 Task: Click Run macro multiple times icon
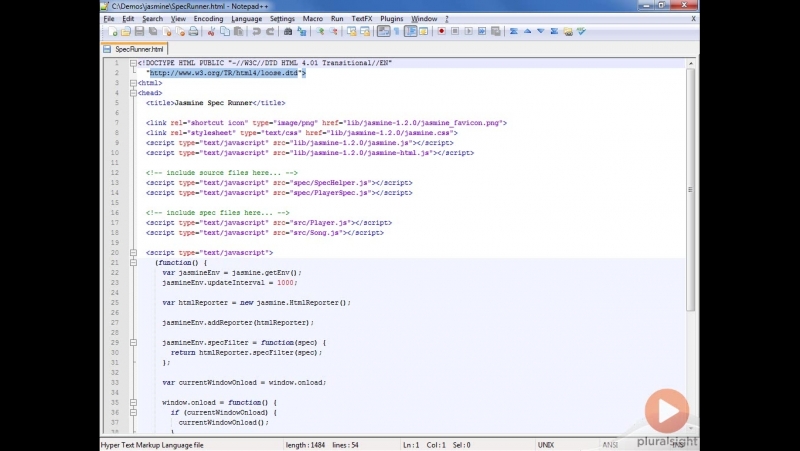[482, 32]
